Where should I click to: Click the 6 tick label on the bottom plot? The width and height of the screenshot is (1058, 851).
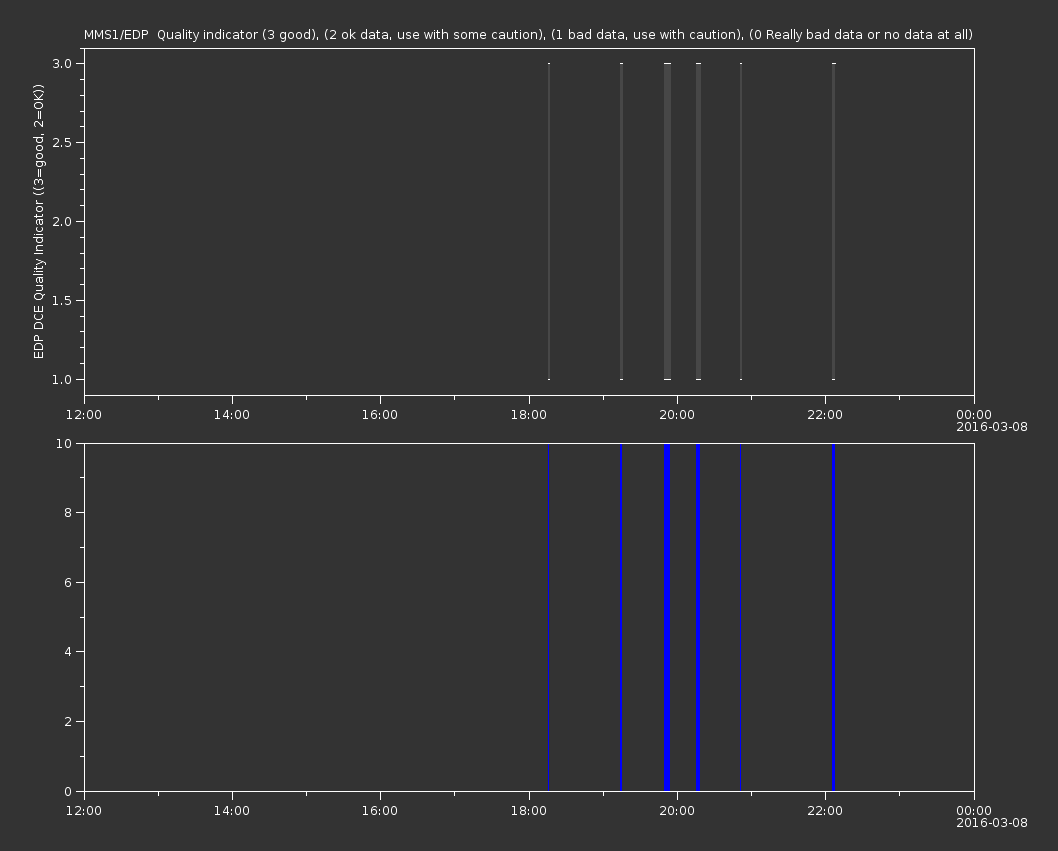coord(68,582)
